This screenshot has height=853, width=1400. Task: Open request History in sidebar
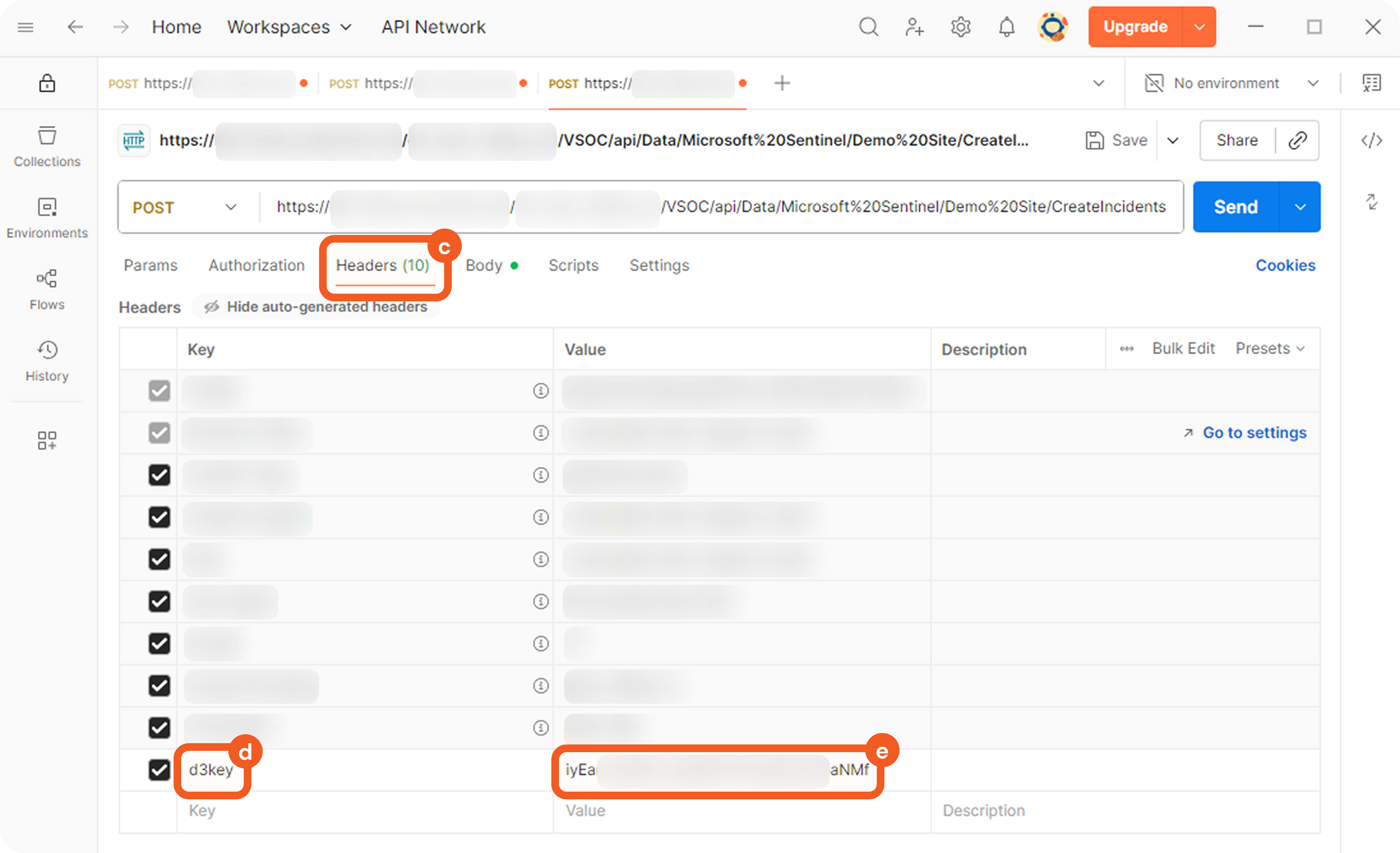tap(47, 361)
